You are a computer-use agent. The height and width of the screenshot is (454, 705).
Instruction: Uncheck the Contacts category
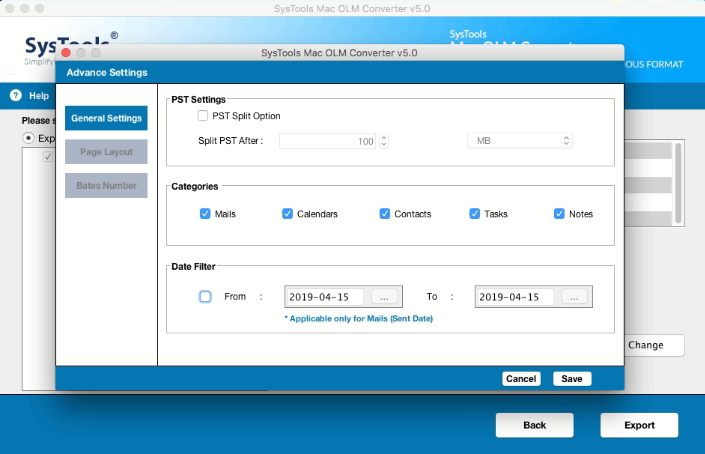384,214
